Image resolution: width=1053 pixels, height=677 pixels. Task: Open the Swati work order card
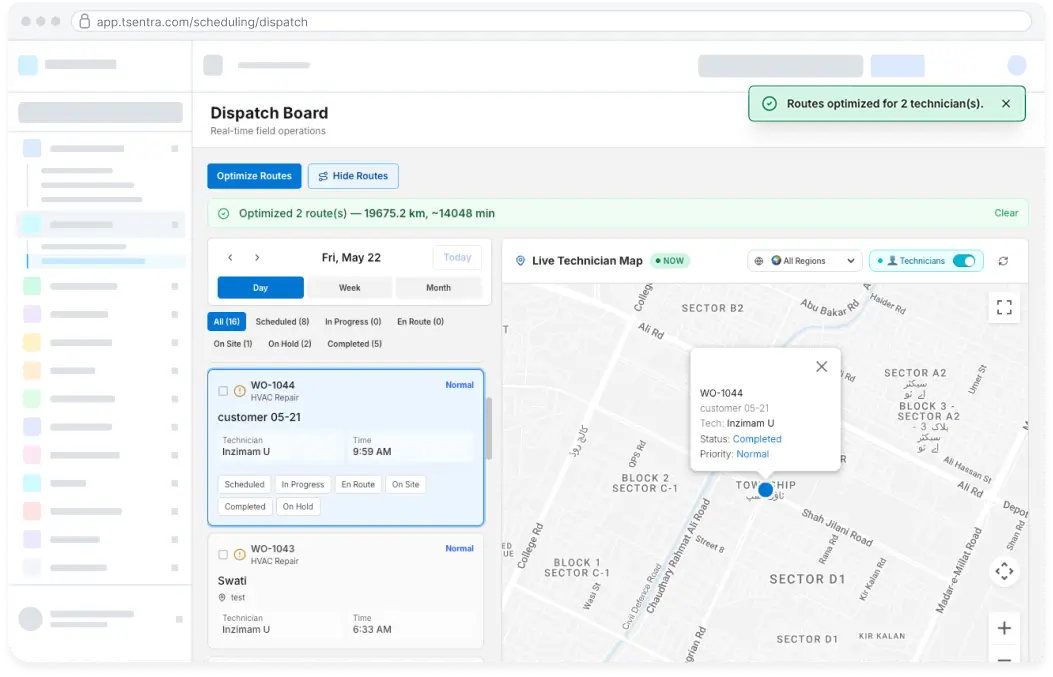point(345,590)
